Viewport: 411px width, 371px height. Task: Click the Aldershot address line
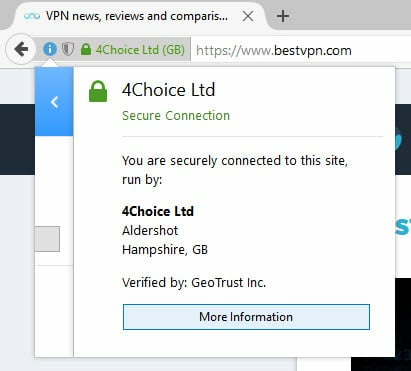[150, 230]
